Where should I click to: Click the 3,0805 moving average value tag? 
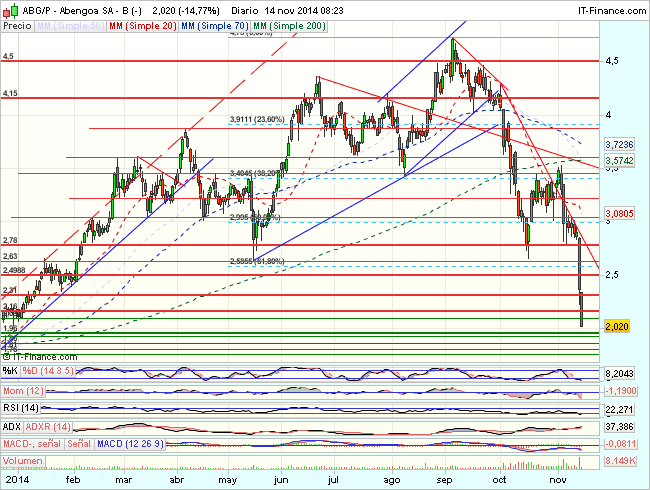coord(619,214)
